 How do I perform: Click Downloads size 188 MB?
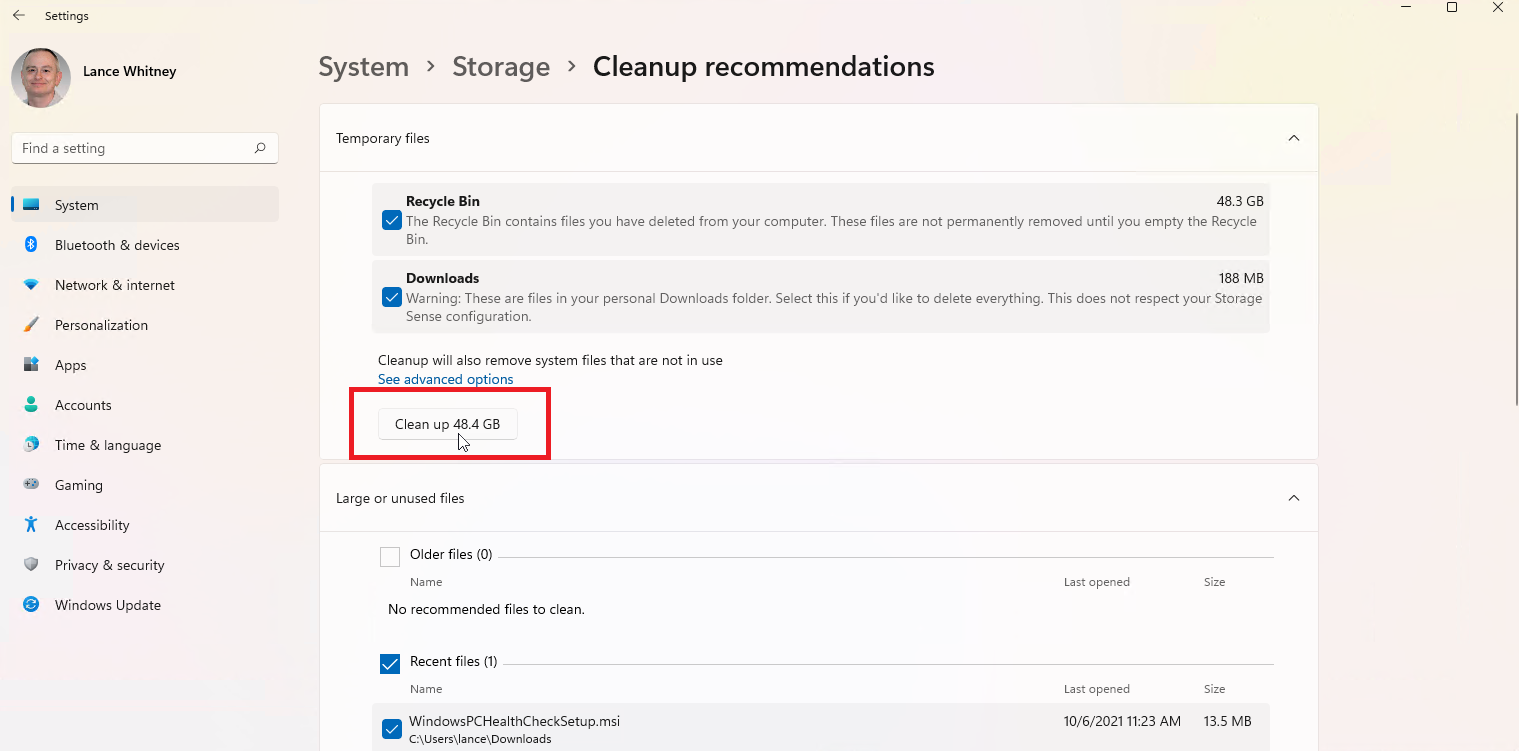coord(1241,278)
